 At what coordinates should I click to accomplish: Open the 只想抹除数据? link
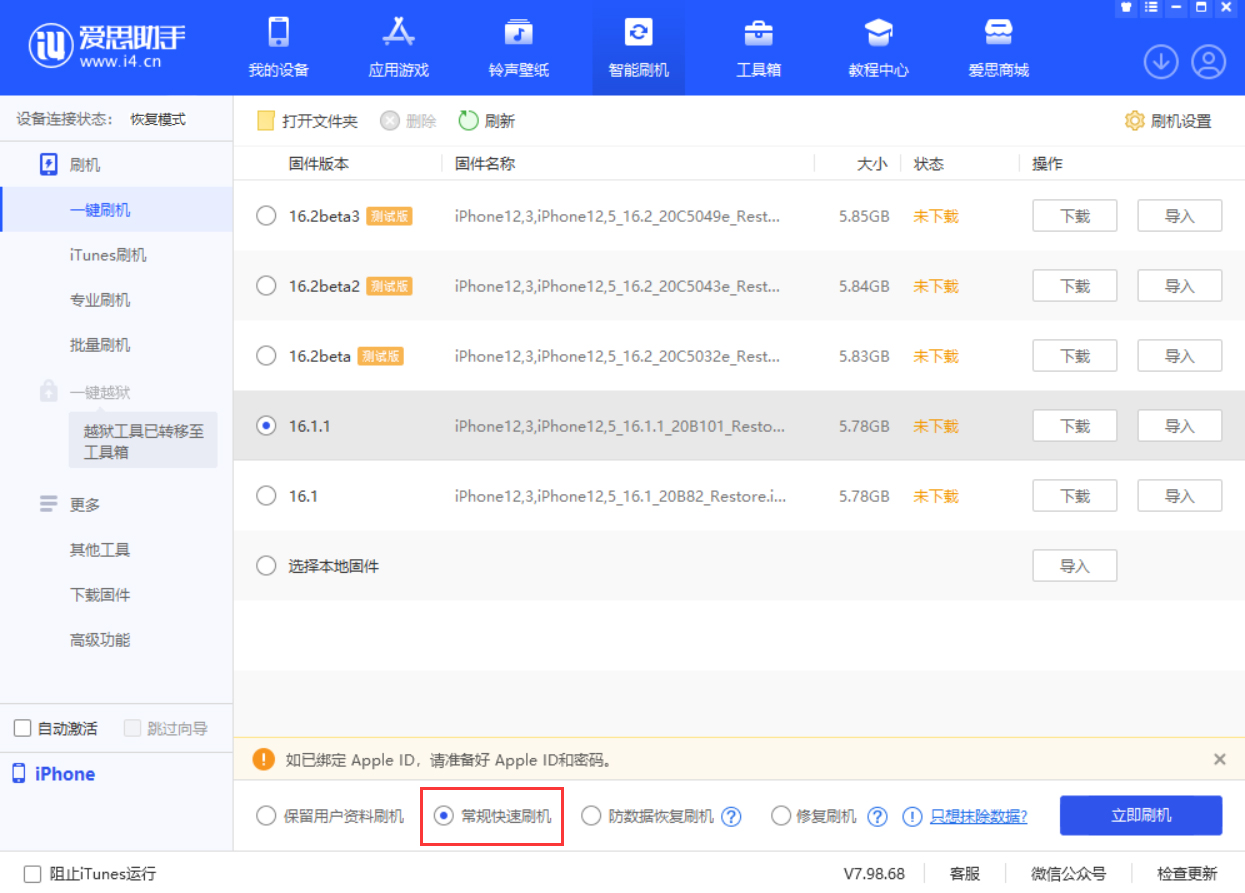[978, 816]
